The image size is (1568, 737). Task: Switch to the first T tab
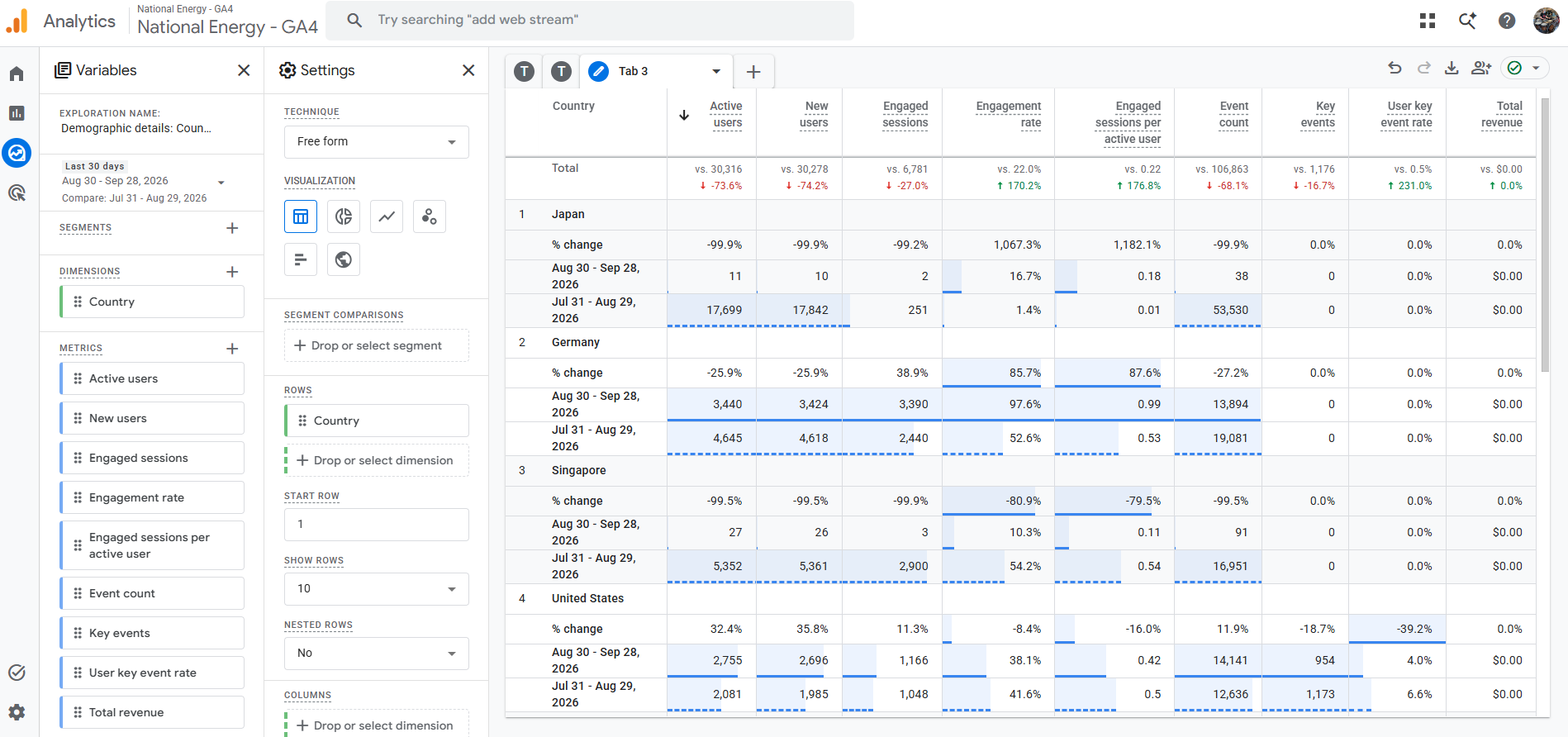(x=525, y=72)
